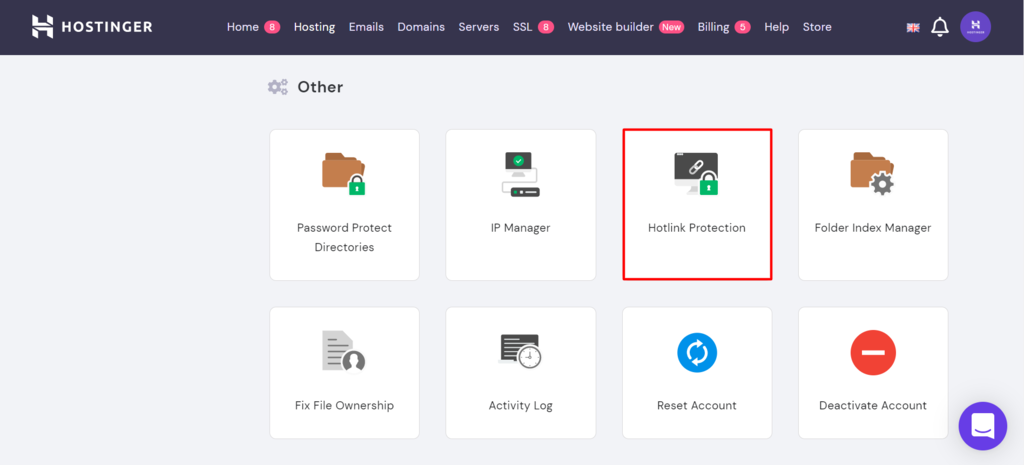Open Password Protect Directories card

[344, 204]
